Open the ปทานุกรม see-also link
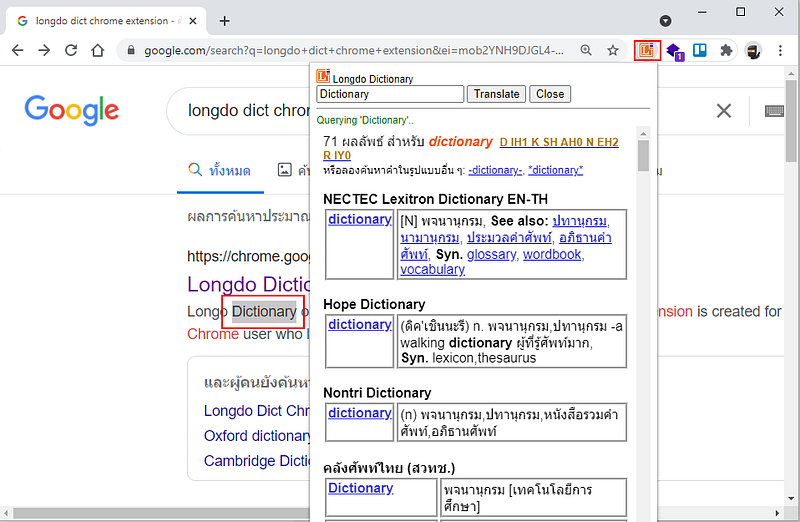The height and width of the screenshot is (522, 800). click(x=580, y=221)
